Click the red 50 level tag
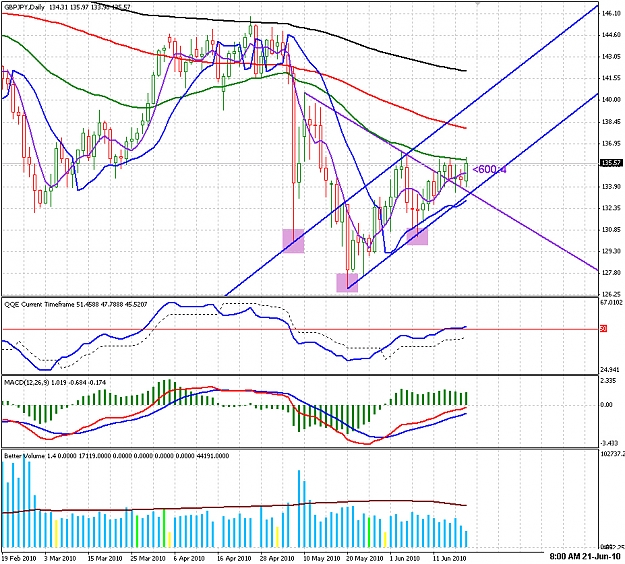 [x=603, y=329]
